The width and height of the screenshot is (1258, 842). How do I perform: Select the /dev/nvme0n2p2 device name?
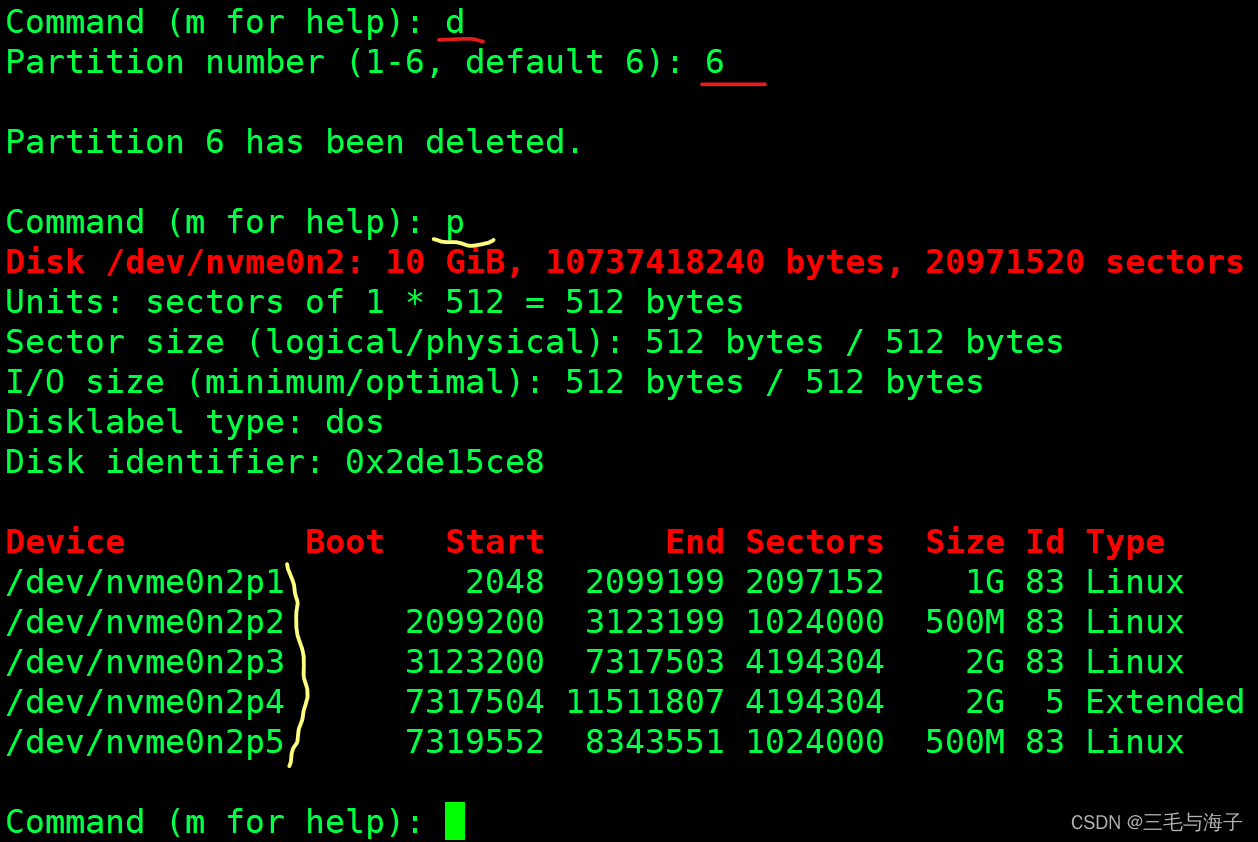(x=145, y=622)
